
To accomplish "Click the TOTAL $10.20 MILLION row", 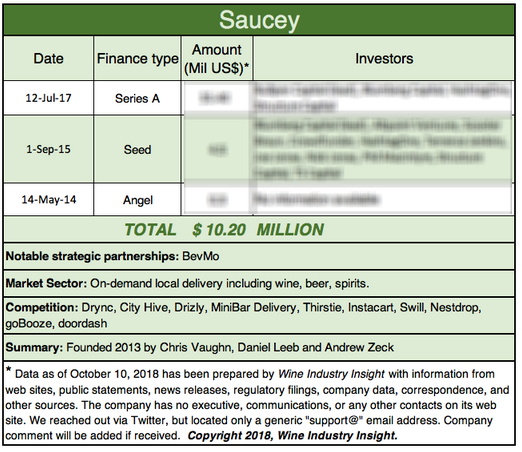I will 259,229.
